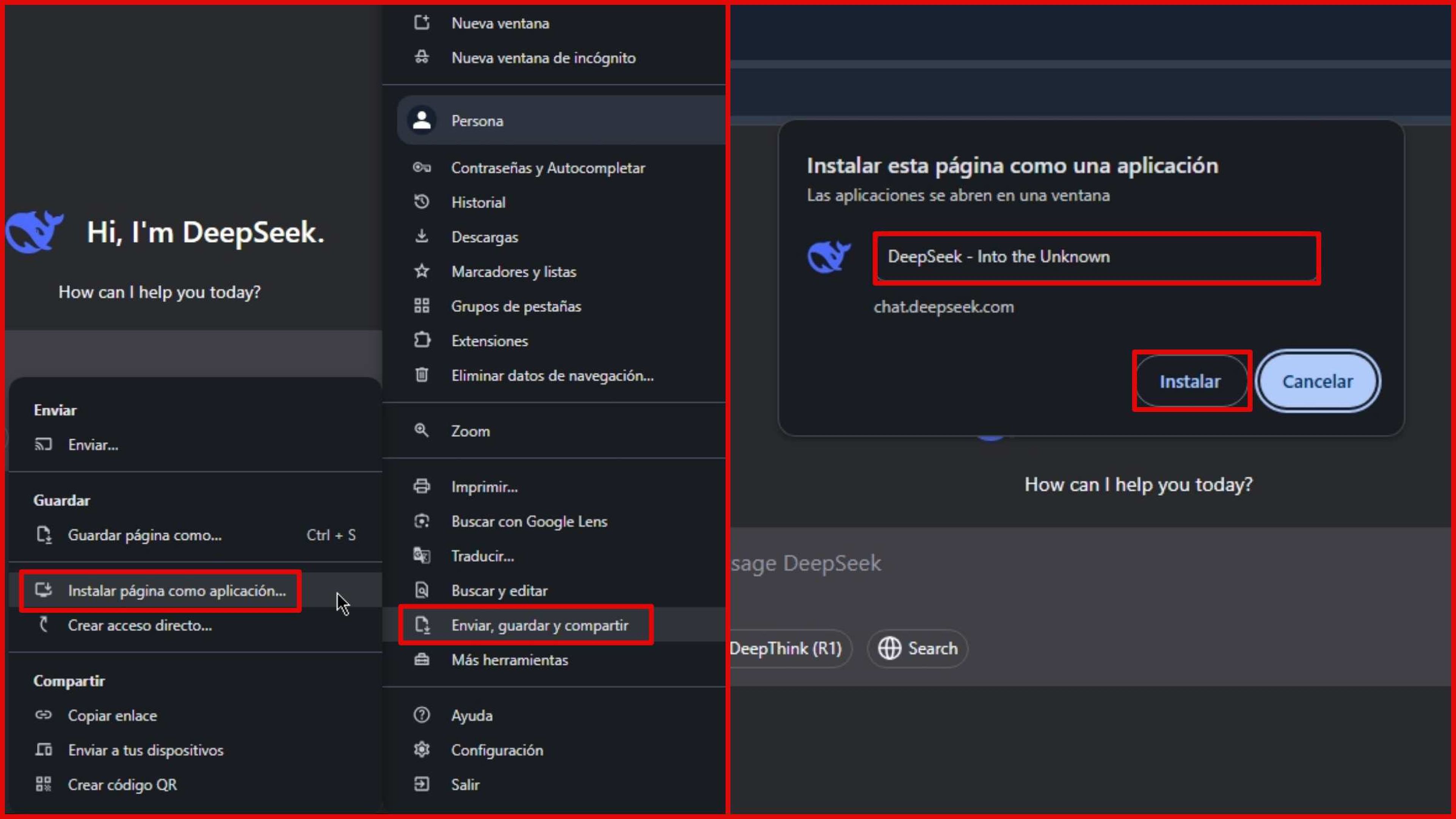Screen dimensions: 1456x819
Task: Select Instalar página como aplicación...
Action: 195,590
